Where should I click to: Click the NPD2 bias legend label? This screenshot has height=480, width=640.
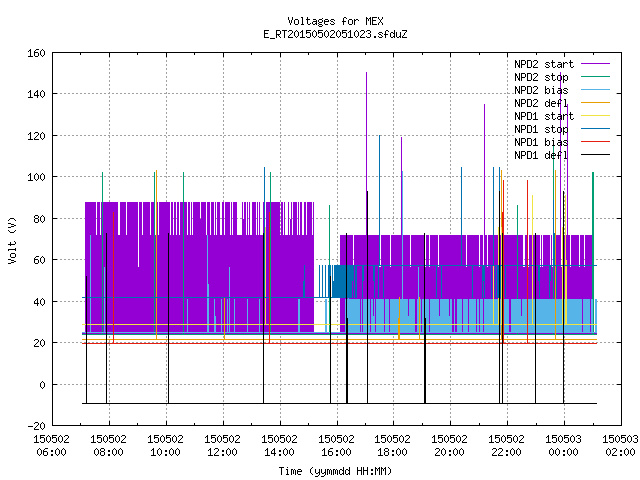pyautogui.click(x=541, y=90)
